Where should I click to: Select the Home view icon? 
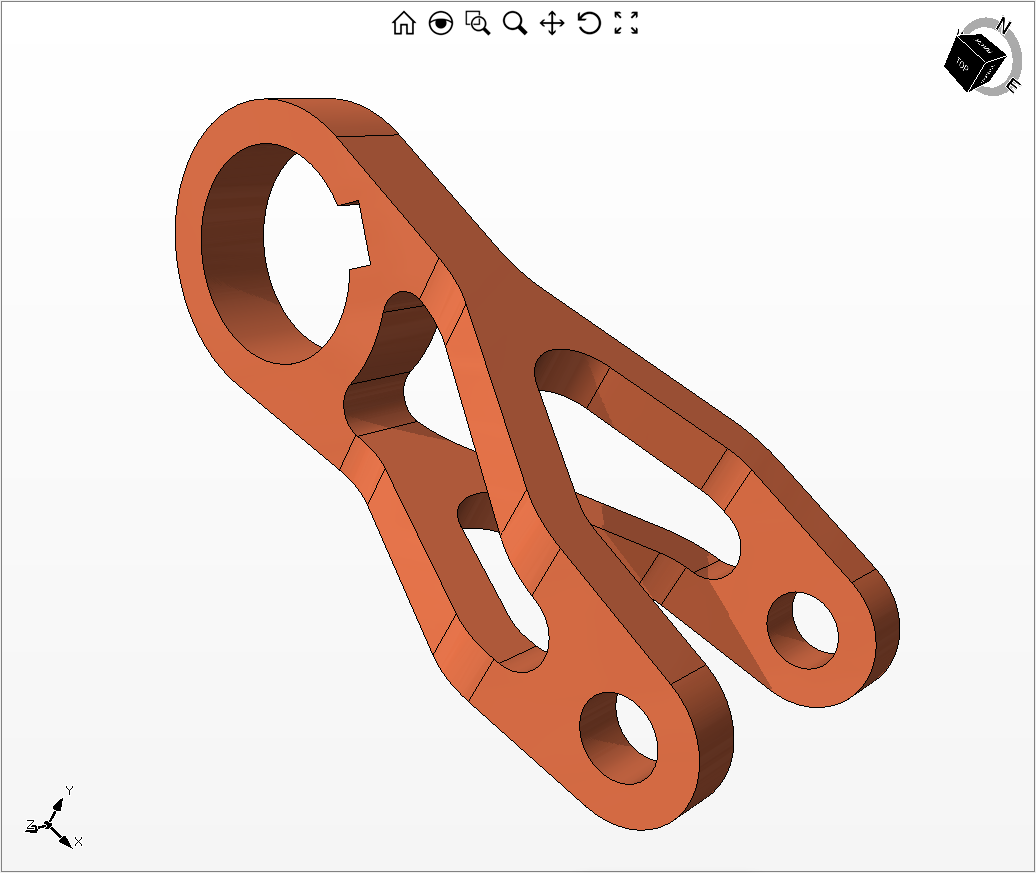click(x=404, y=25)
